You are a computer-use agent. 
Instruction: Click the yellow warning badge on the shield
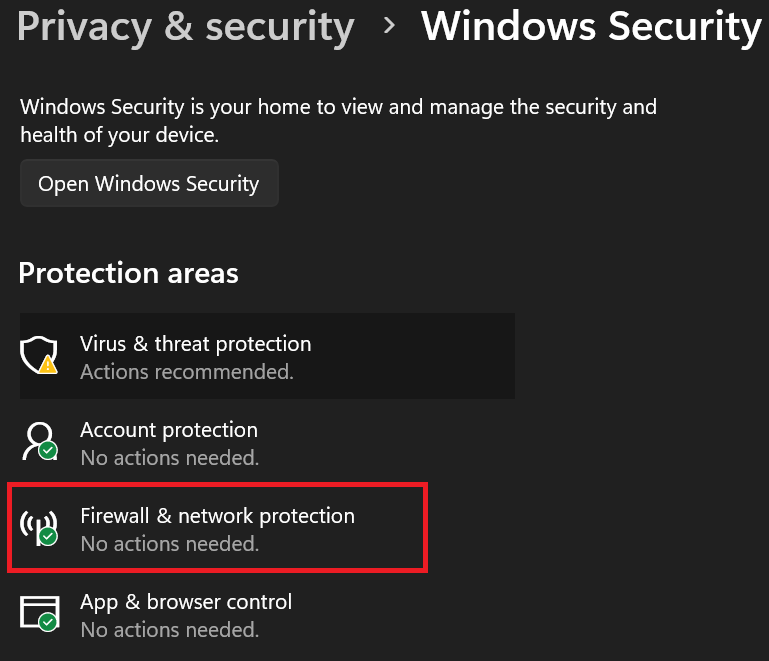(x=48, y=366)
